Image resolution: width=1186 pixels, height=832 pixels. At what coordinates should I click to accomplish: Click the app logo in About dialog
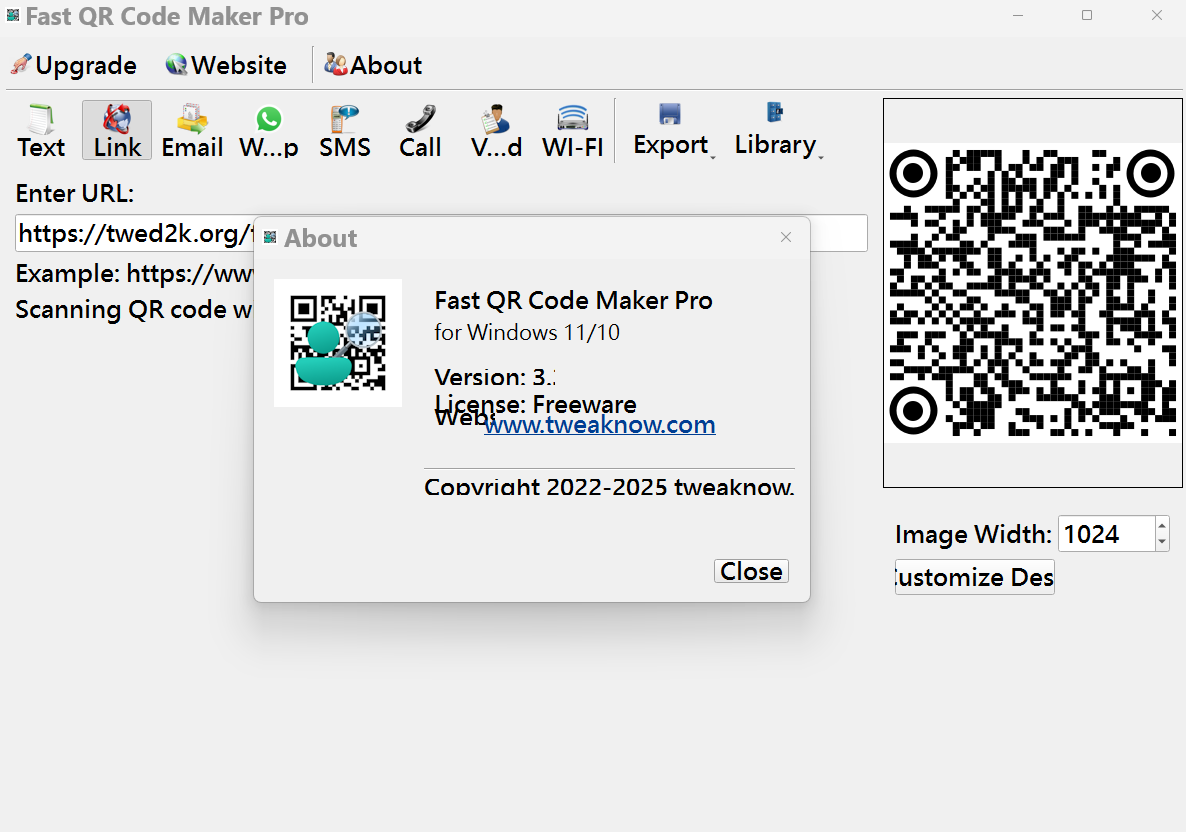point(338,343)
